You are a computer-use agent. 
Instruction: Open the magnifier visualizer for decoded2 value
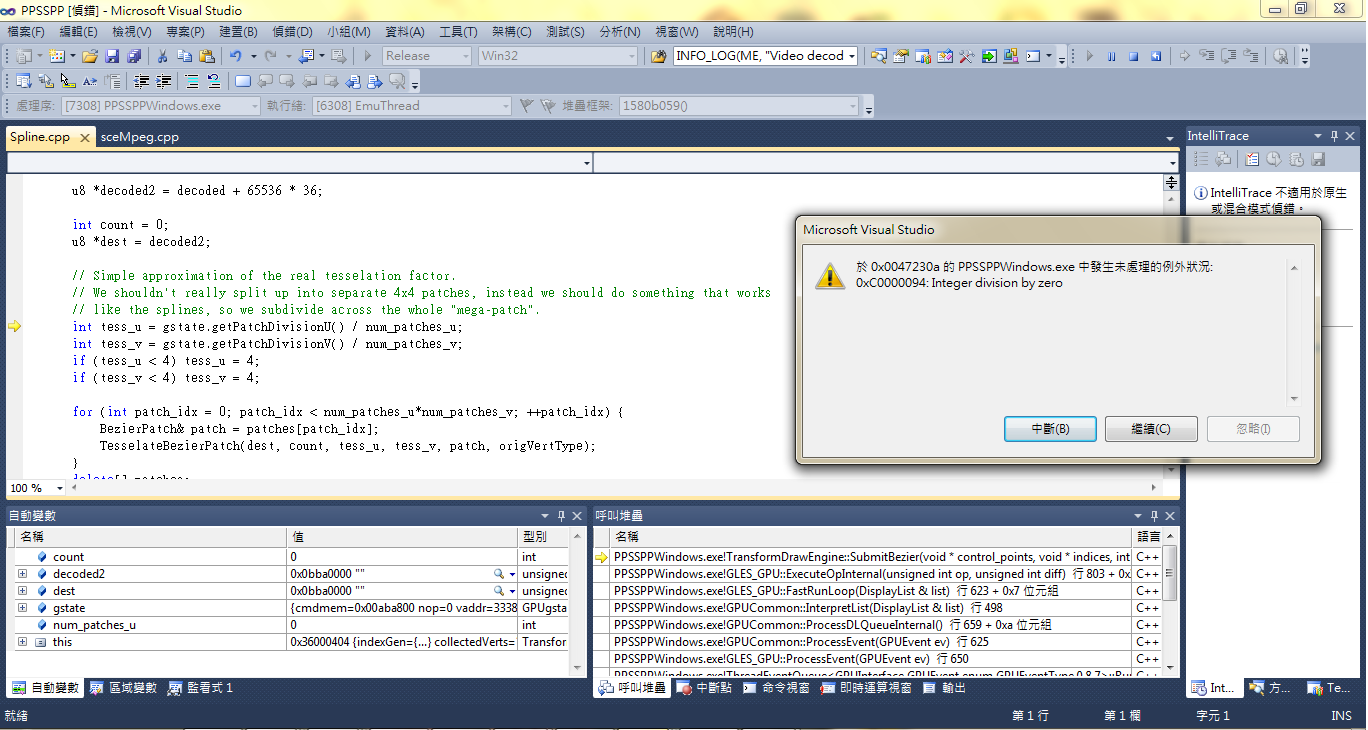tap(499, 574)
